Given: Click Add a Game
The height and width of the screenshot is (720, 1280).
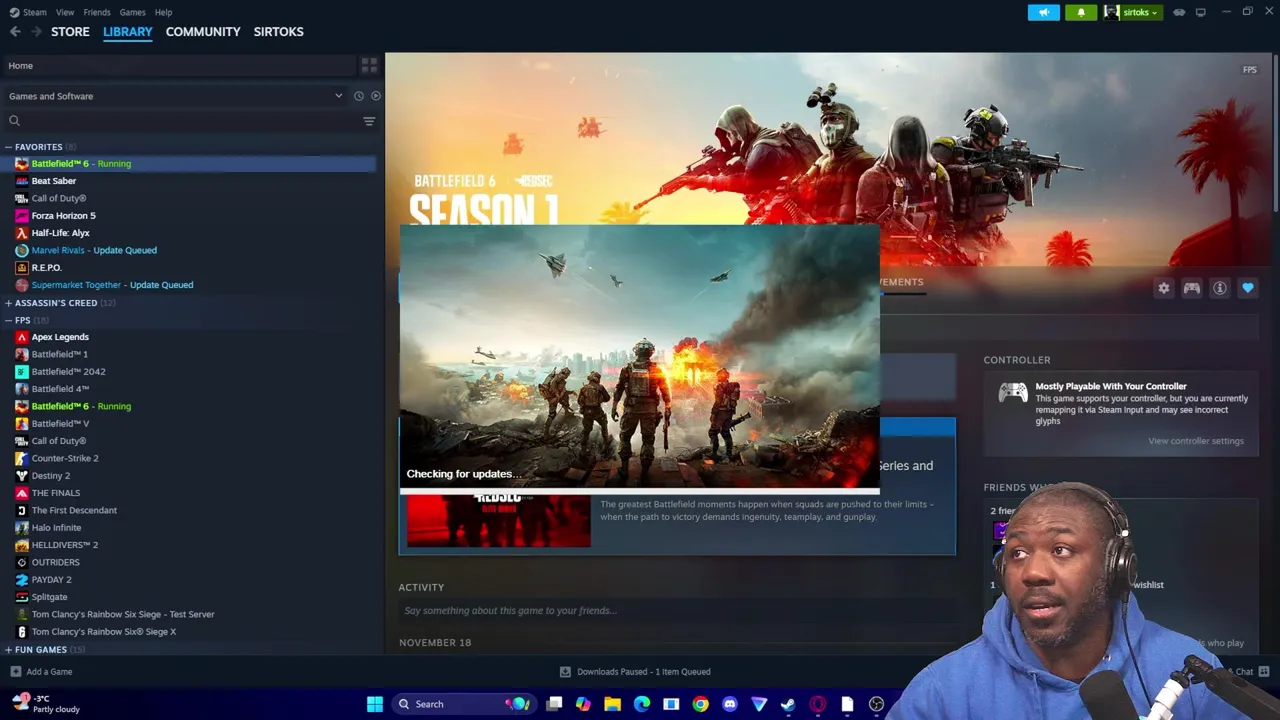Looking at the screenshot, I should (x=41, y=672).
